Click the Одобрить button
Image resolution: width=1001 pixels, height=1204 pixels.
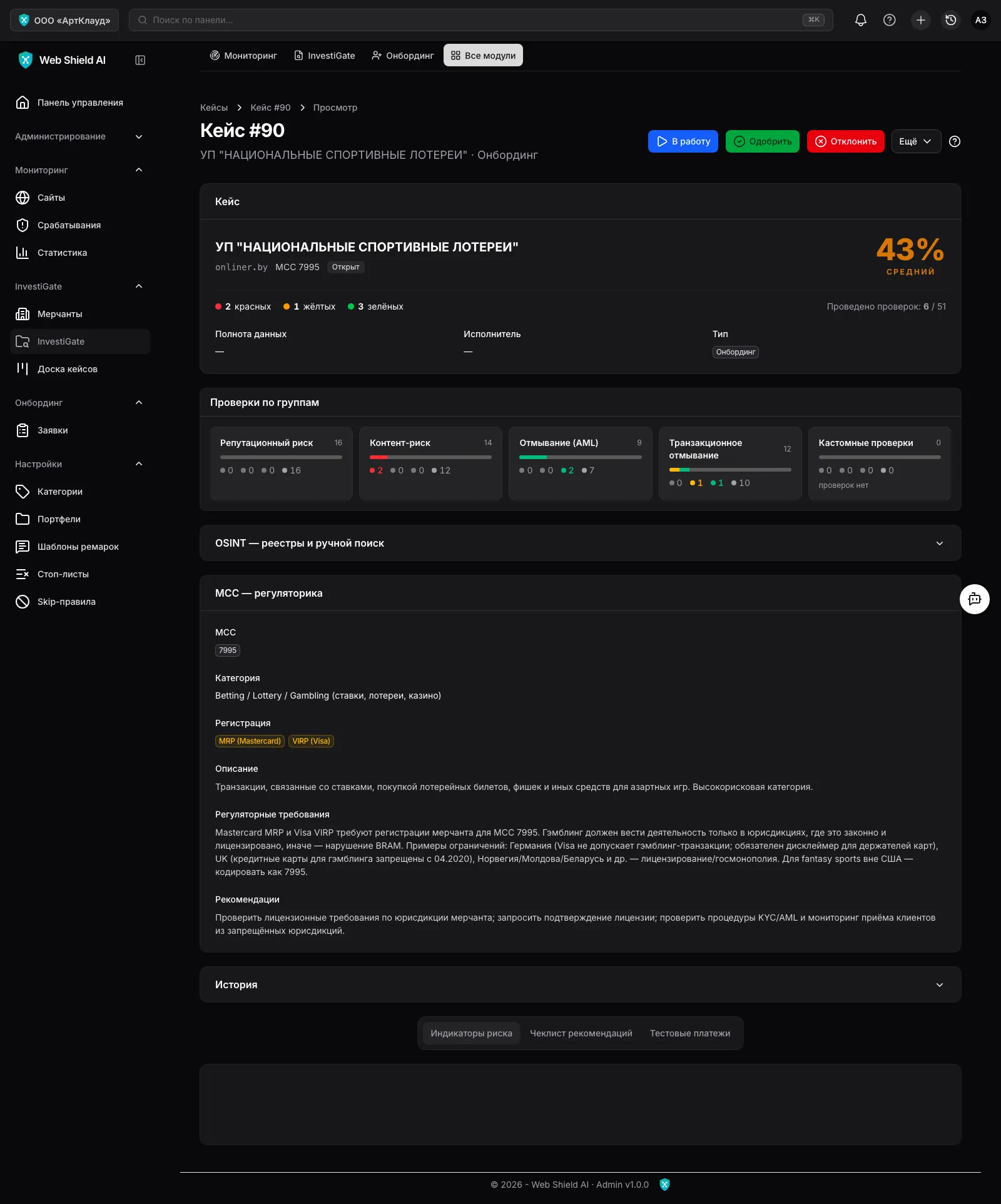pos(762,141)
